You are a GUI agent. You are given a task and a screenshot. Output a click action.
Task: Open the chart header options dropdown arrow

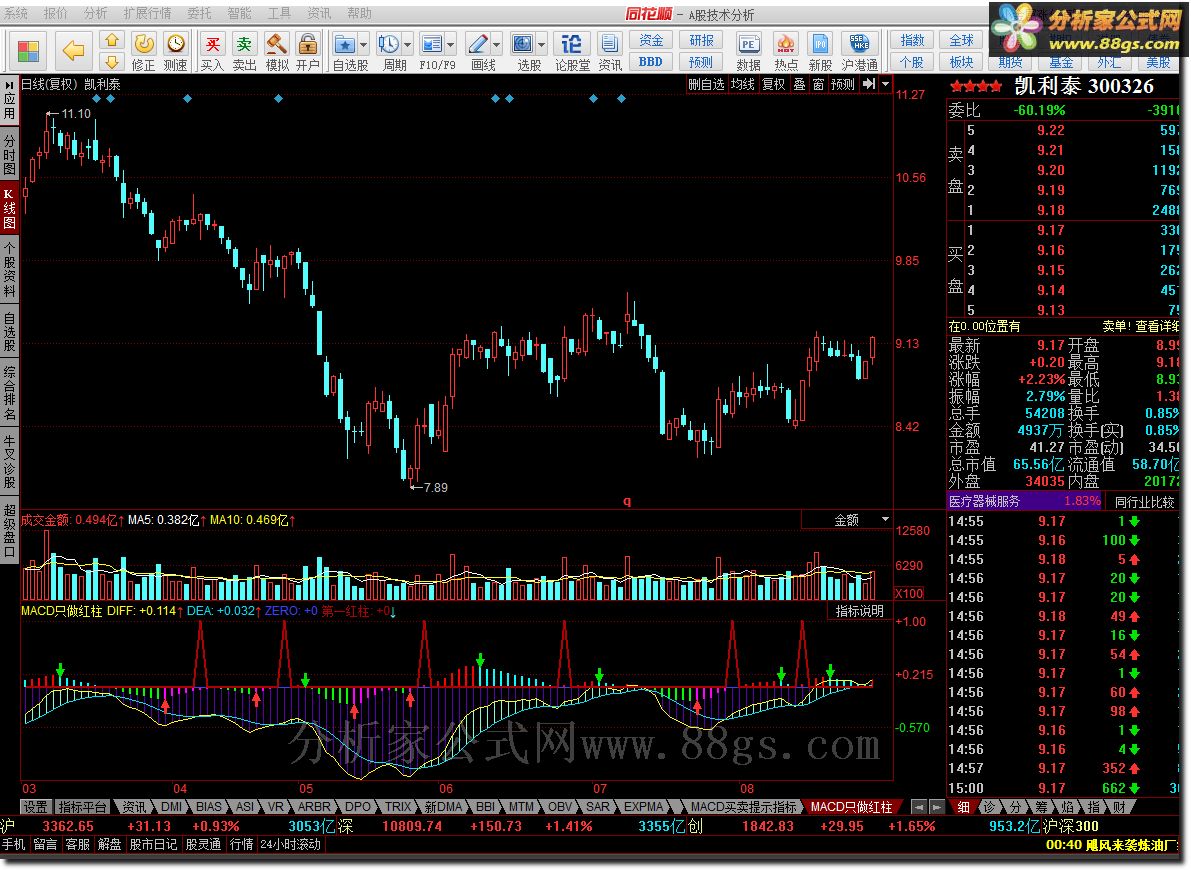(886, 84)
